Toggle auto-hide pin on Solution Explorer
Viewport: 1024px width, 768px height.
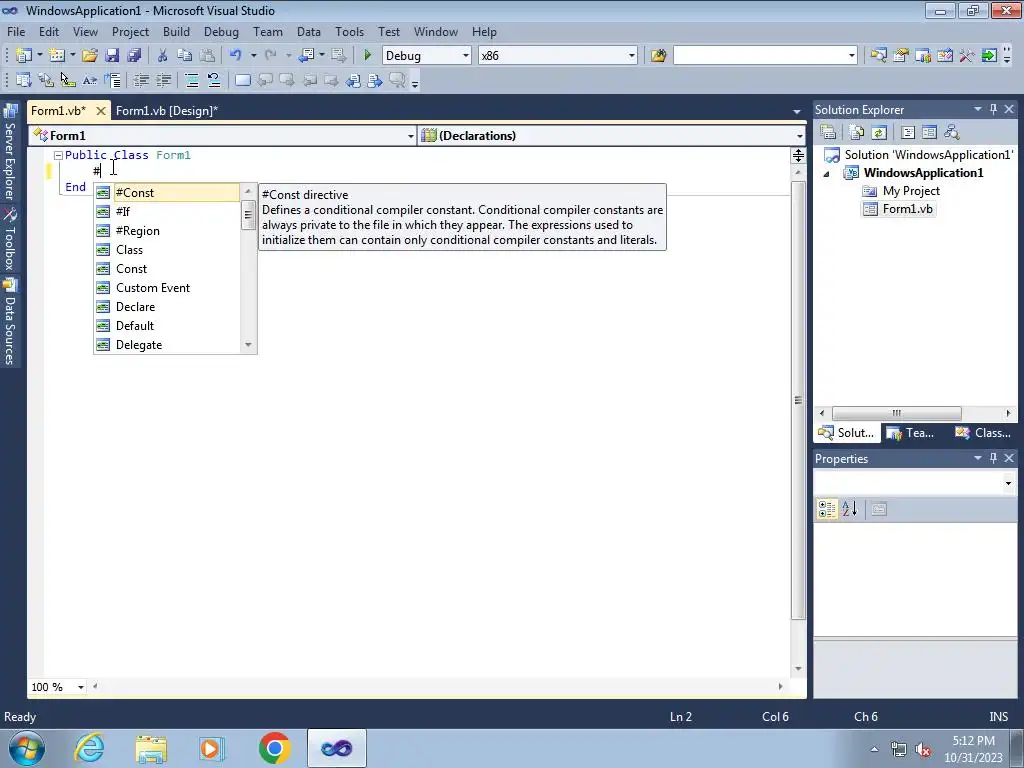[x=993, y=109]
